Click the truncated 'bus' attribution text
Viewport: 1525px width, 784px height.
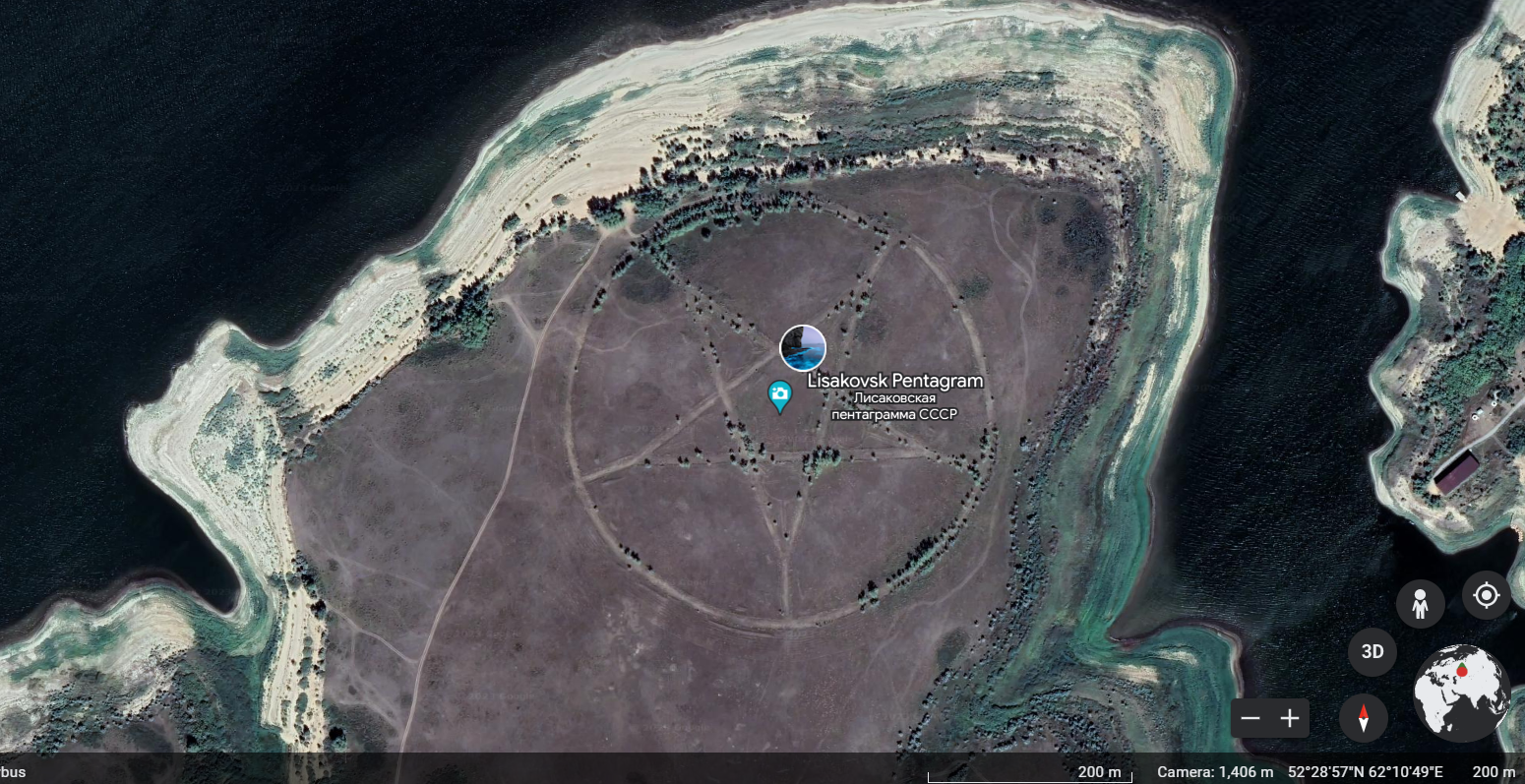coord(13,772)
